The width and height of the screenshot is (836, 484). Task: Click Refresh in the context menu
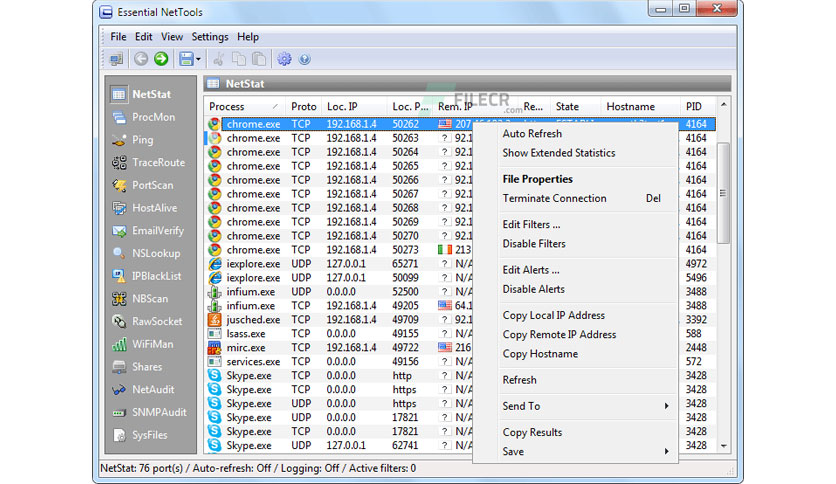pyautogui.click(x=519, y=380)
